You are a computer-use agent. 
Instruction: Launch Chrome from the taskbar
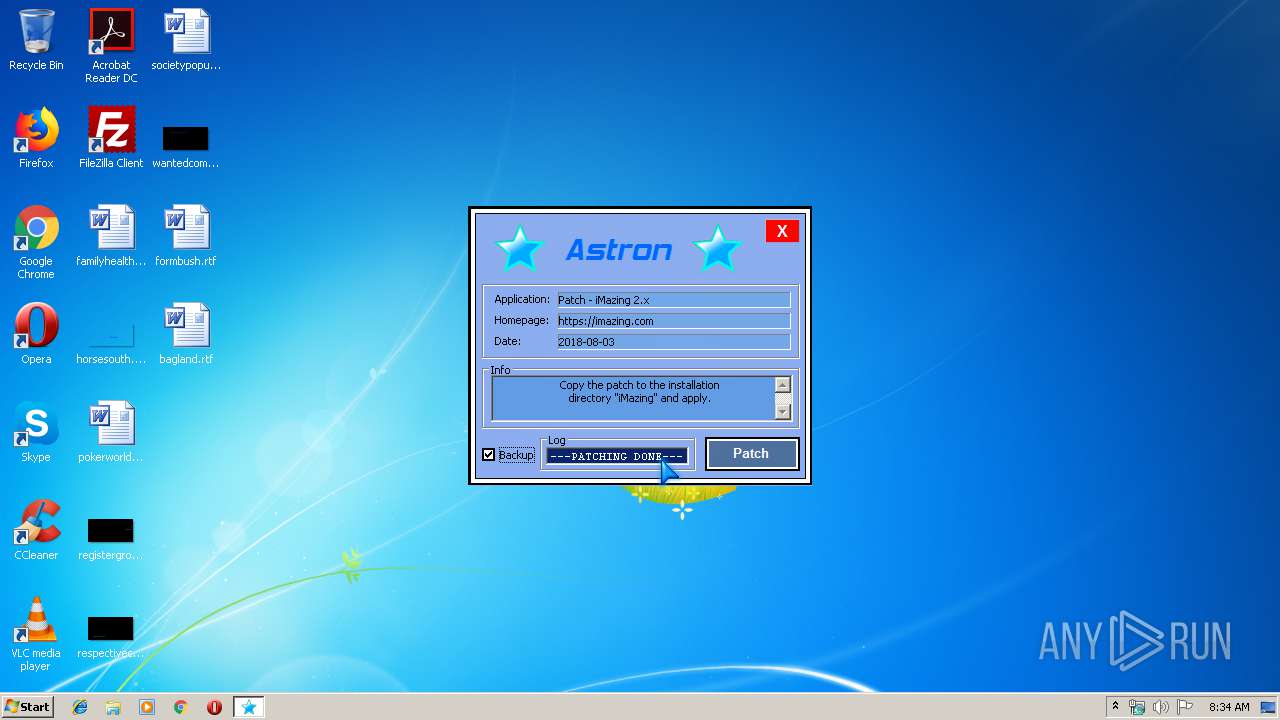[181, 707]
